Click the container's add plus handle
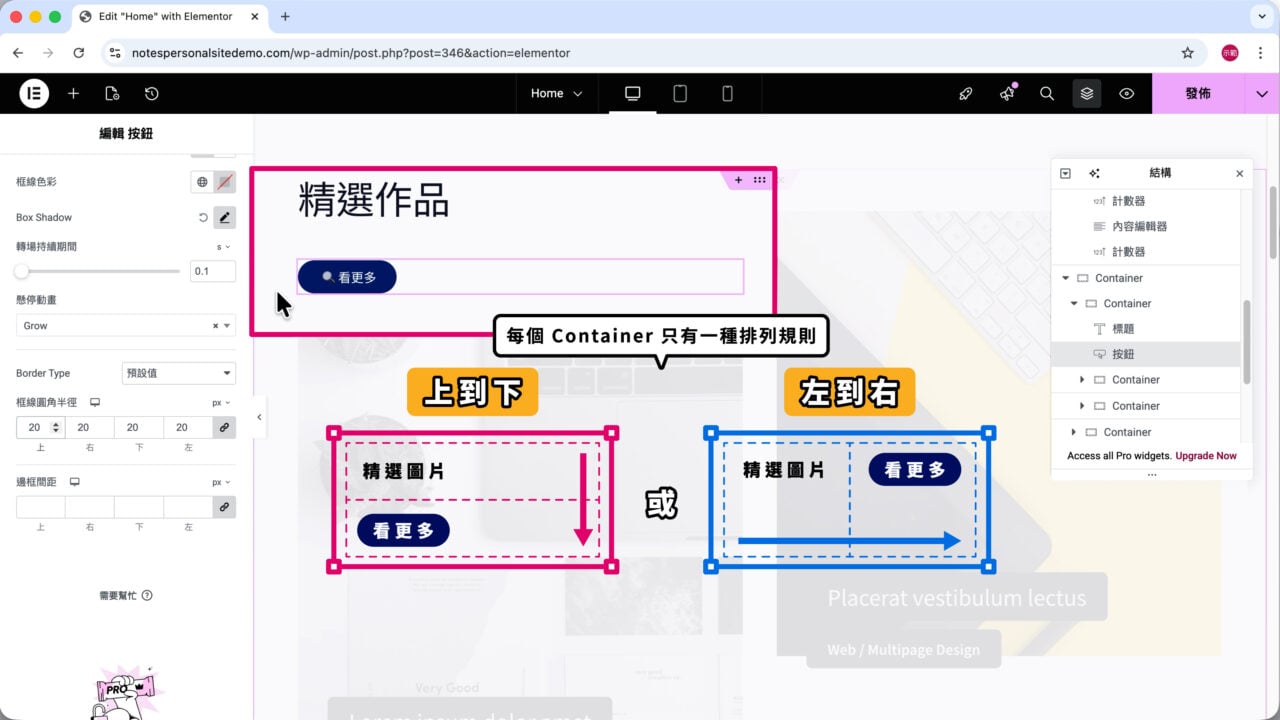 [738, 180]
